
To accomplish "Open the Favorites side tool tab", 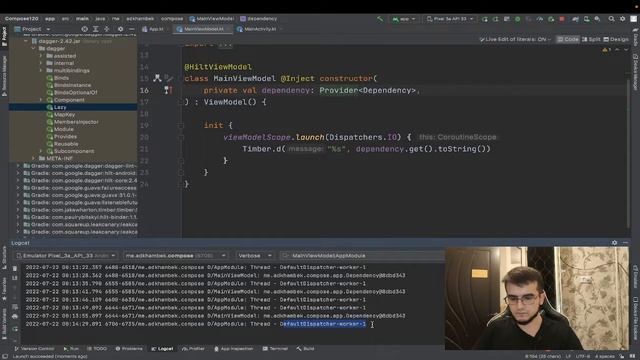I will [x=4, y=289].
